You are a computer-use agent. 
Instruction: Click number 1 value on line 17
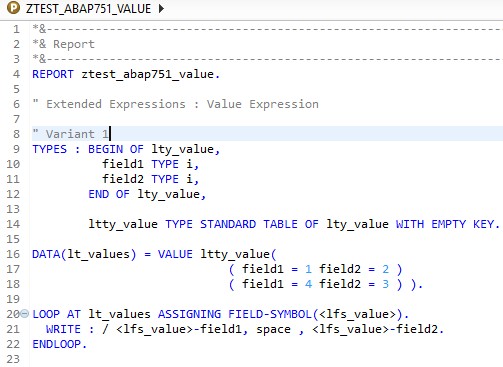(308, 269)
